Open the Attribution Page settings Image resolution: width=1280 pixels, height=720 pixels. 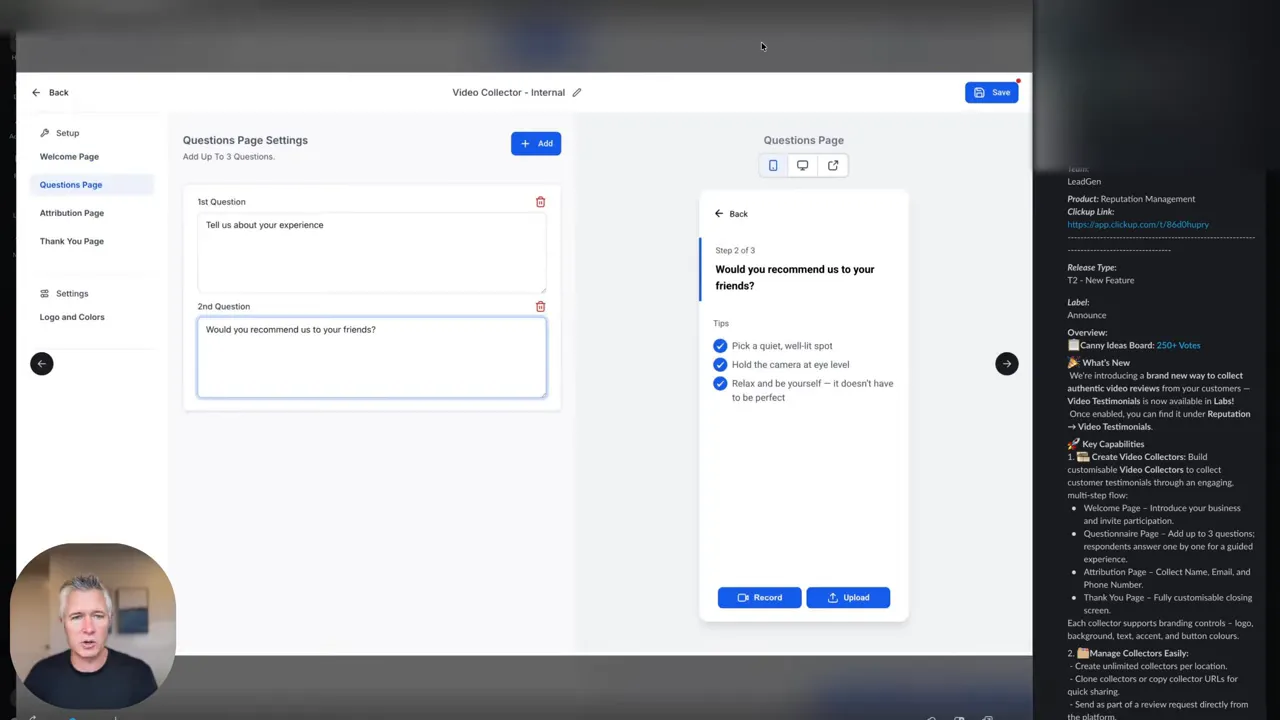(71, 212)
